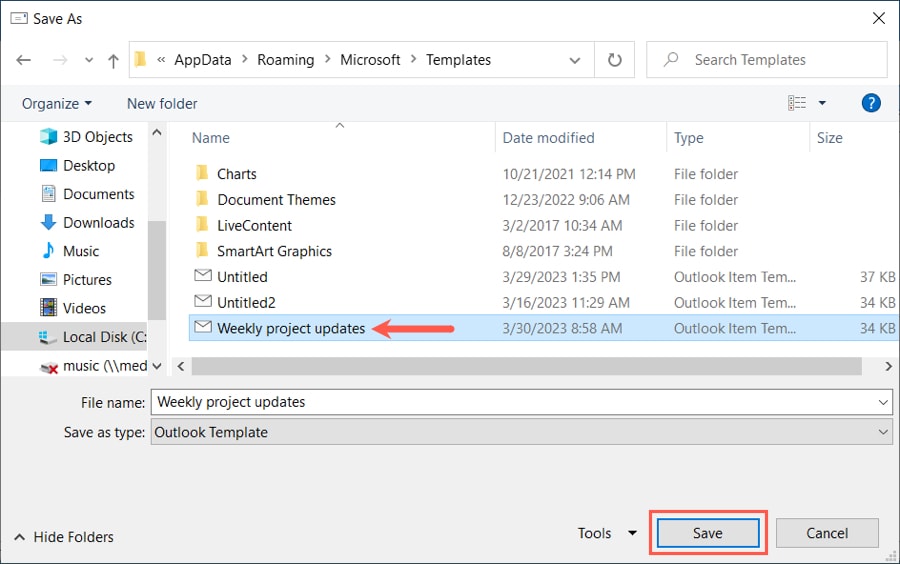Viewport: 900px width, 564px height.
Task: Select Videos in the navigation pane
Action: 72,308
